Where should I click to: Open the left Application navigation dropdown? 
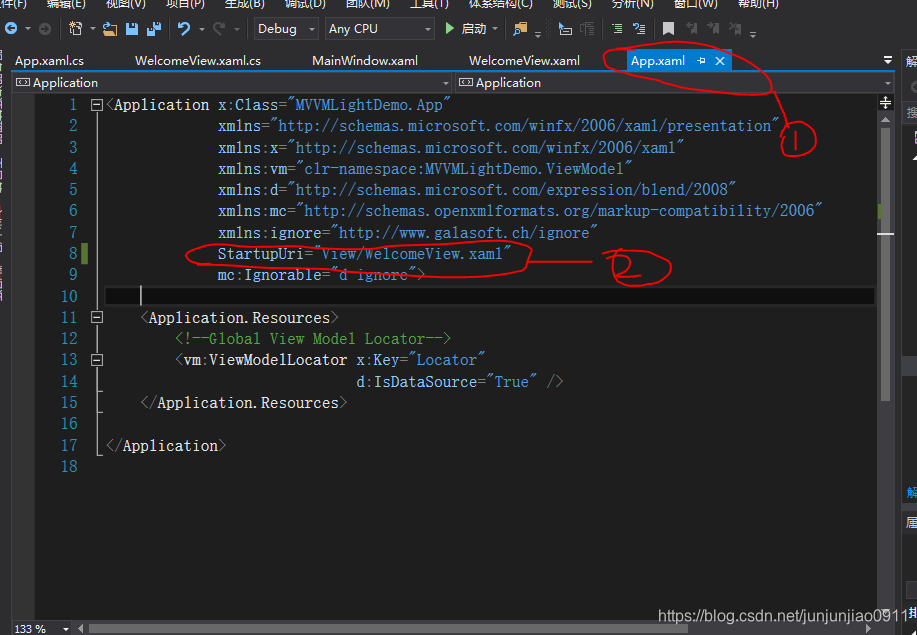[x=232, y=82]
